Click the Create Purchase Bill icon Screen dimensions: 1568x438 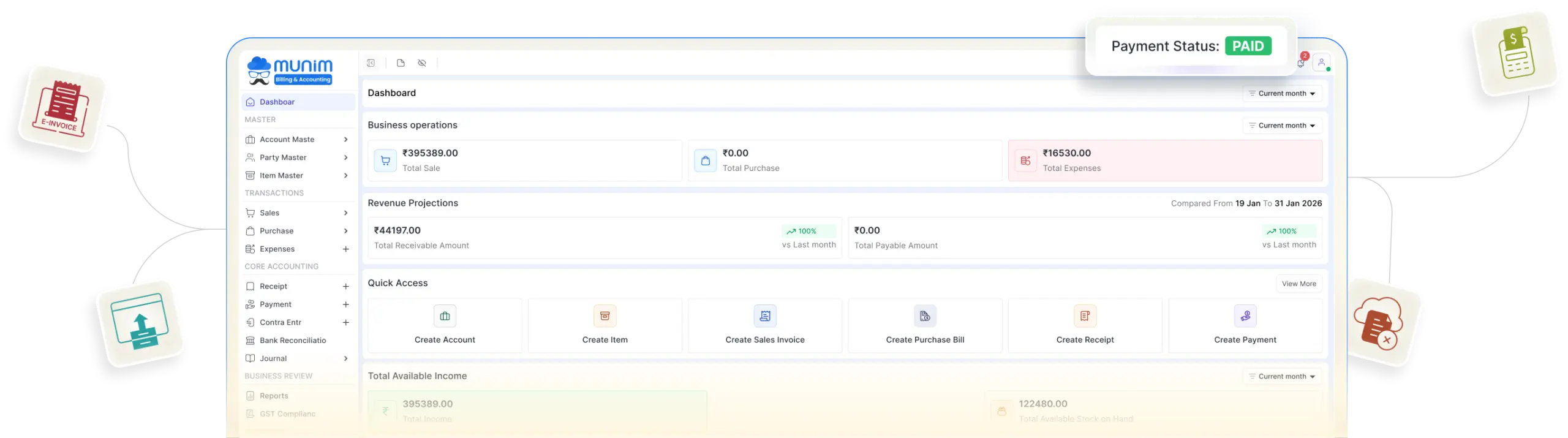[x=925, y=317]
